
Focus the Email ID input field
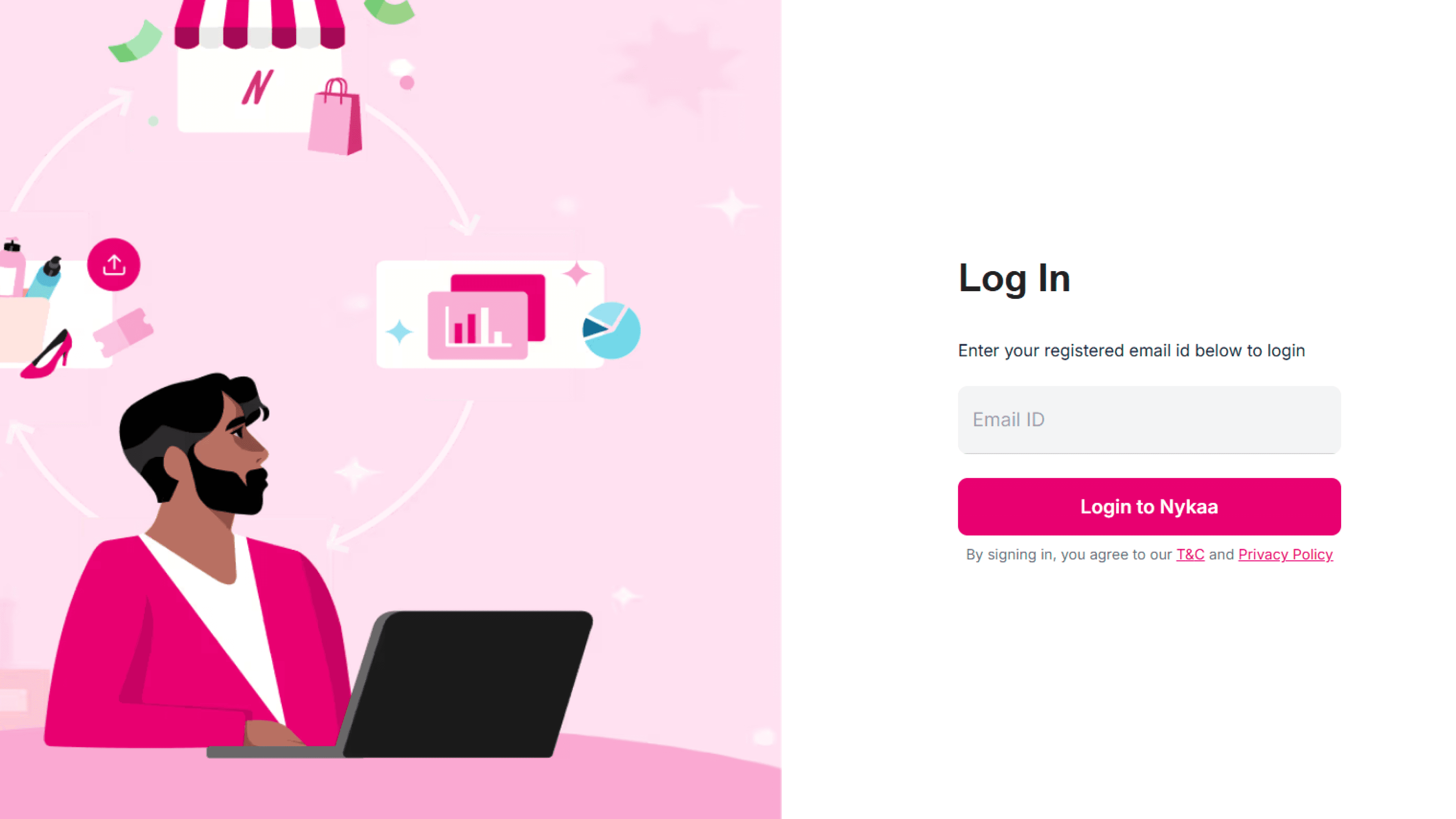click(1149, 419)
